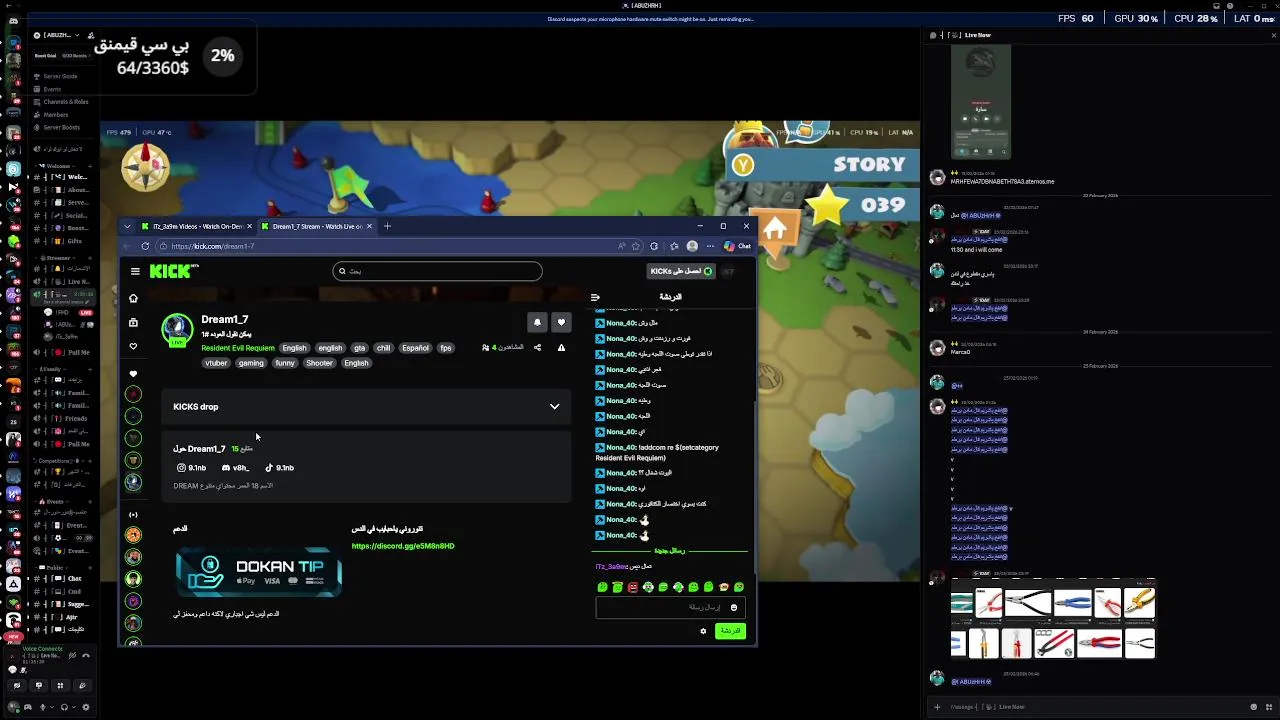Image resolution: width=1280 pixels, height=720 pixels.
Task: Open Channels & Roles in Discord
Action: [66, 102]
